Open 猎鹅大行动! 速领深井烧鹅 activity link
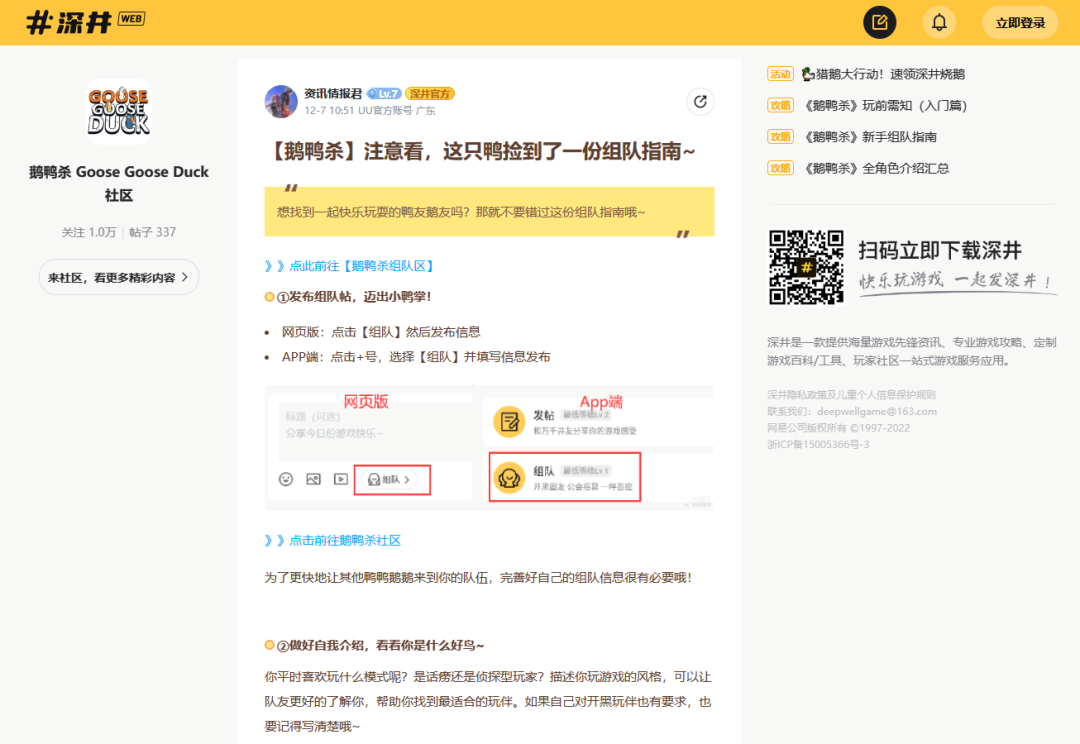 [x=883, y=74]
